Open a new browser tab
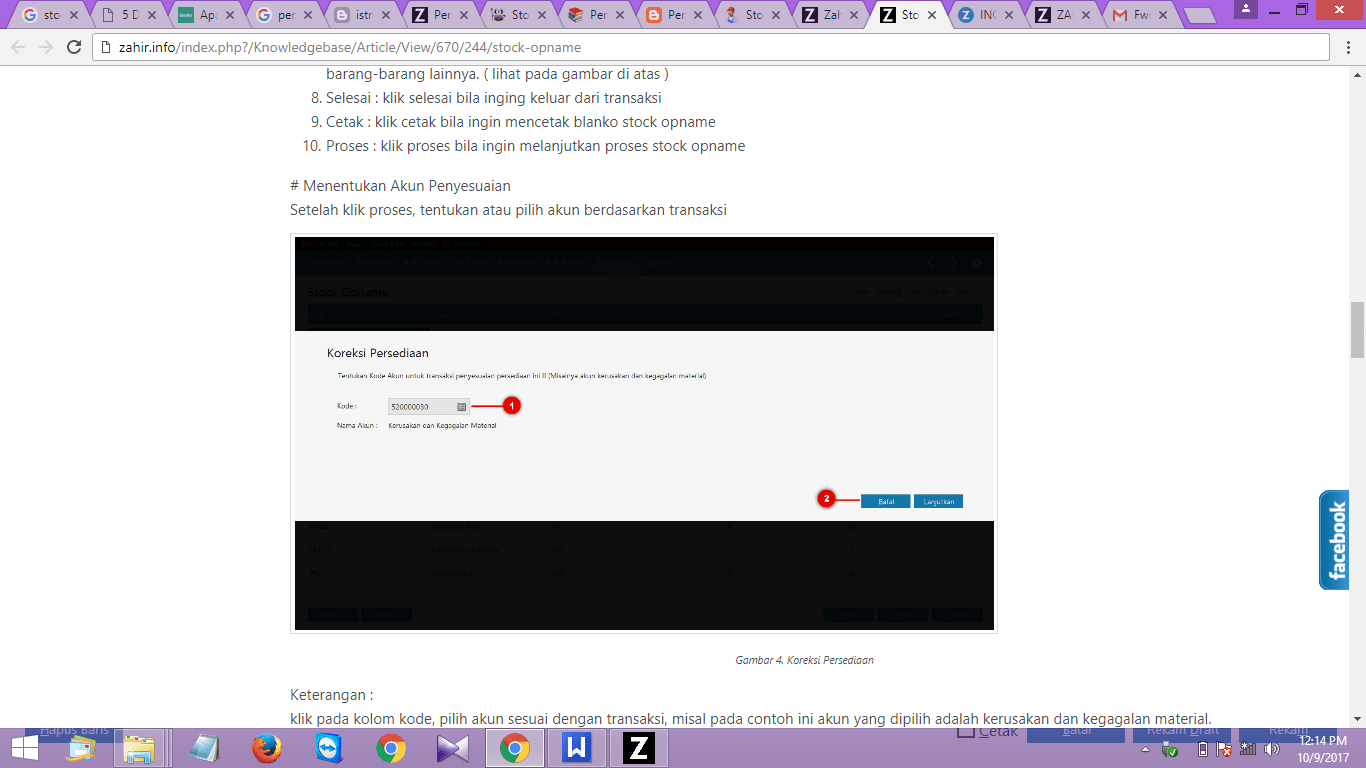1366x768 pixels. (x=1199, y=15)
